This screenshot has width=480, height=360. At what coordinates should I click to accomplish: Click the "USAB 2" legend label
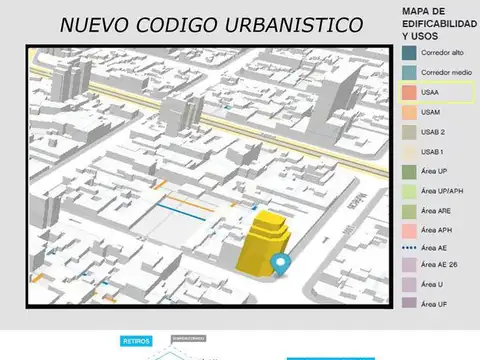(433, 132)
